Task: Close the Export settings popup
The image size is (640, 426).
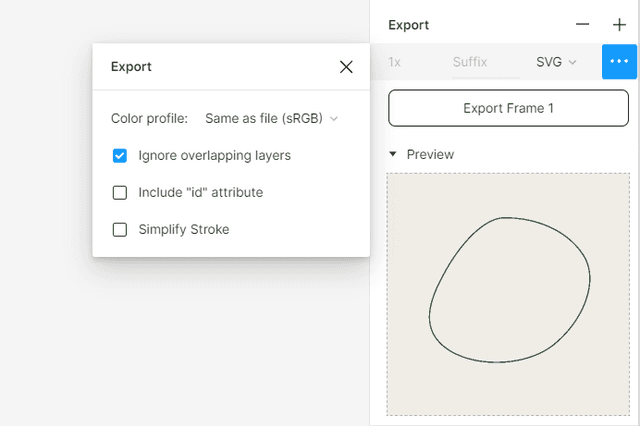Action: [346, 67]
